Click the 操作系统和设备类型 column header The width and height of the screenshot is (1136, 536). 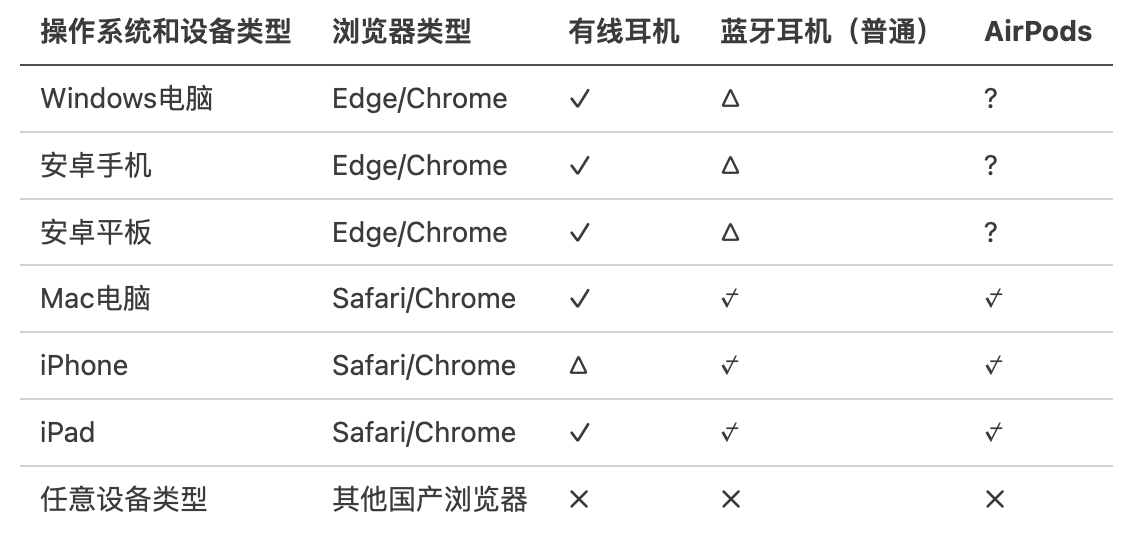coord(166,32)
